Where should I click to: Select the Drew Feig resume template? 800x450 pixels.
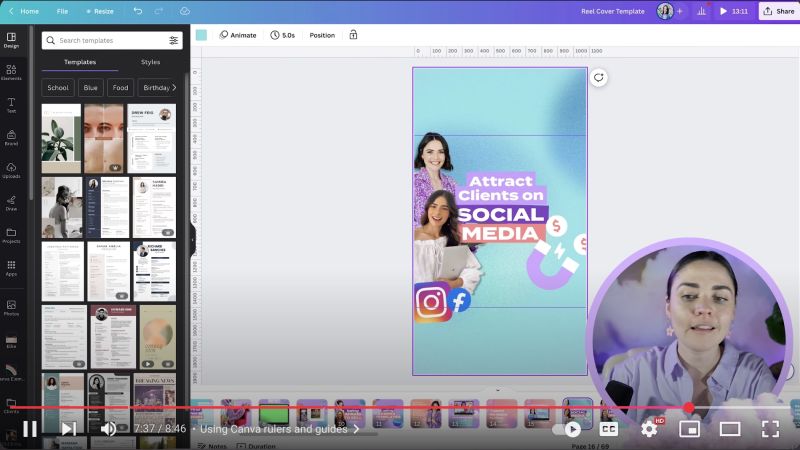(152, 138)
